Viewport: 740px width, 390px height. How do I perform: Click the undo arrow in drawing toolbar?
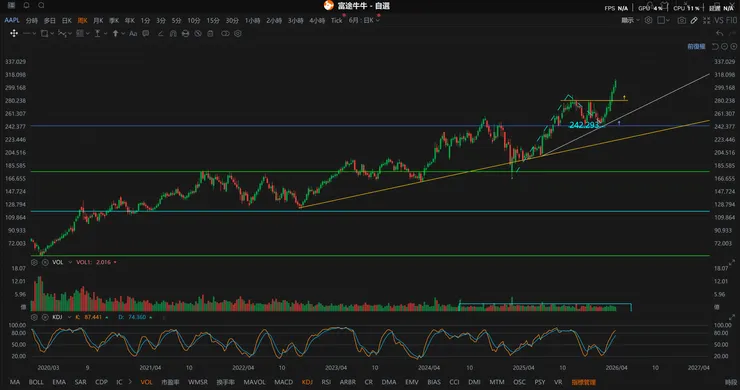point(719,33)
